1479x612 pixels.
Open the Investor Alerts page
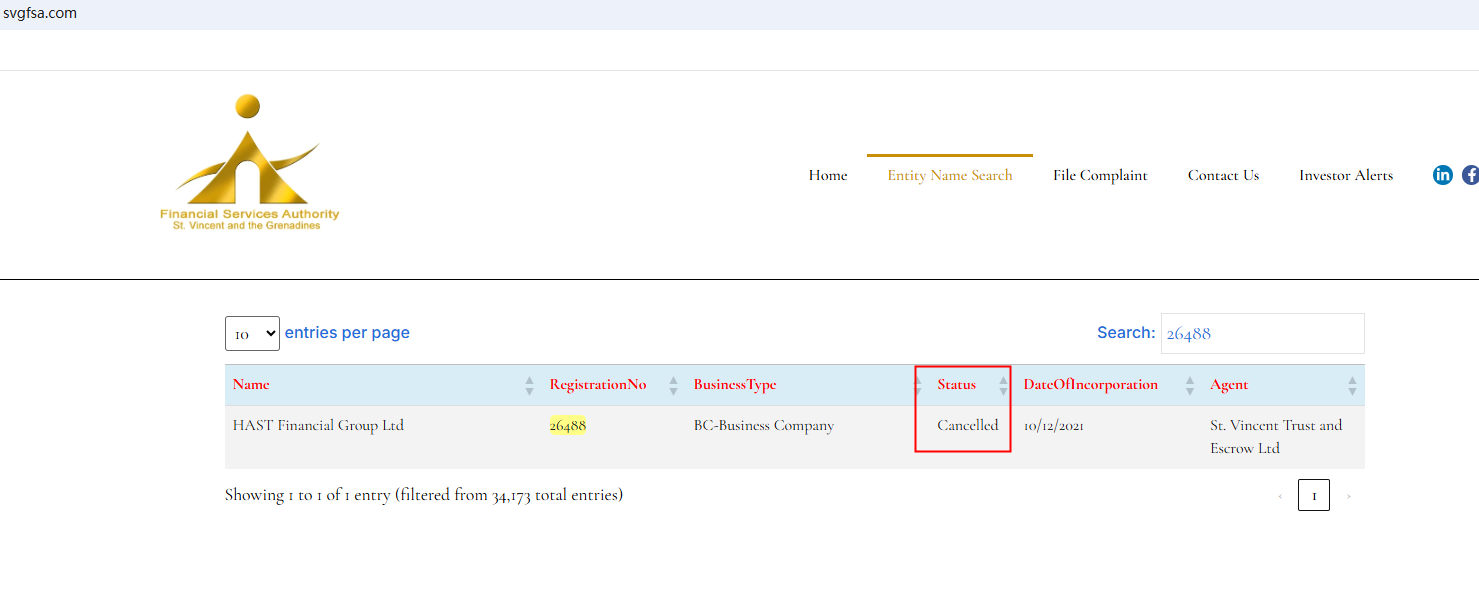point(1345,175)
